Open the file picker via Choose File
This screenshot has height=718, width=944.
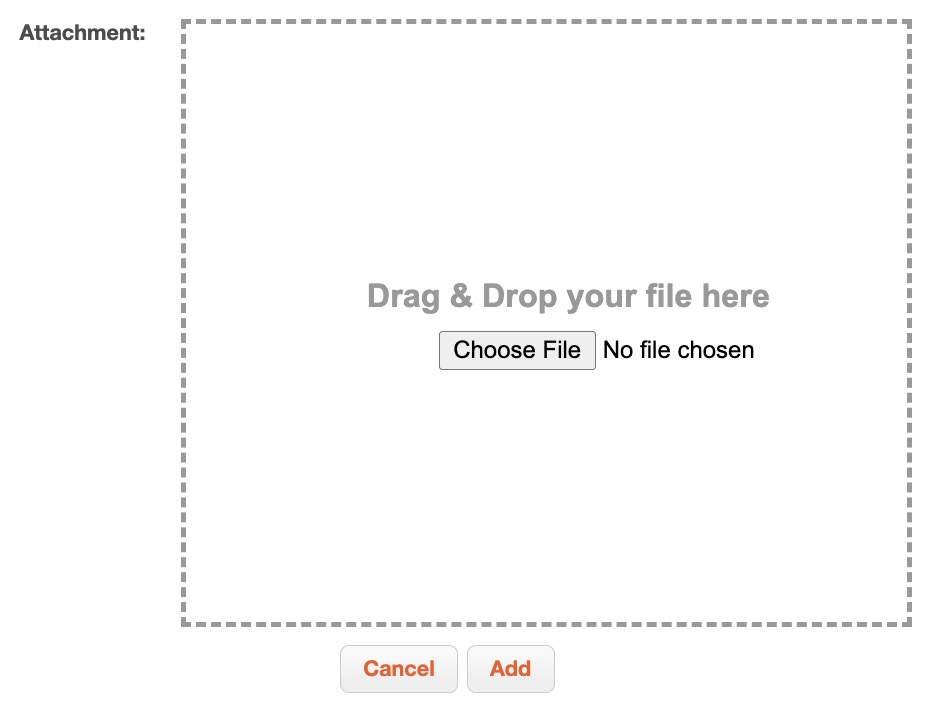pyautogui.click(x=517, y=350)
